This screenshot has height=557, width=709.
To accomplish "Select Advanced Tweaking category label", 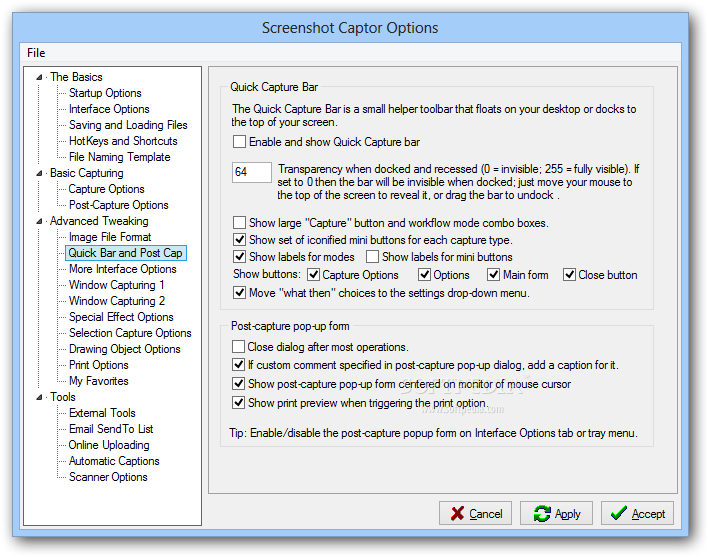I will (x=99, y=221).
